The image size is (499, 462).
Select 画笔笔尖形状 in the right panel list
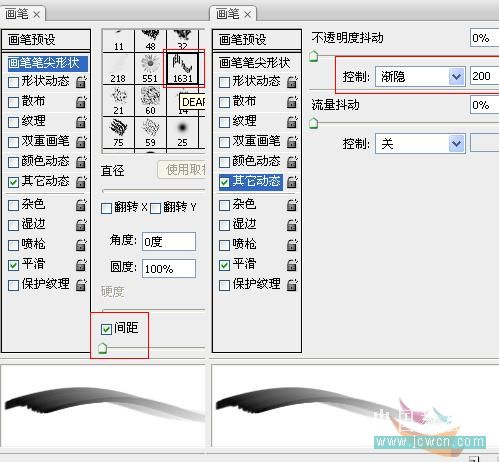[x=255, y=63]
